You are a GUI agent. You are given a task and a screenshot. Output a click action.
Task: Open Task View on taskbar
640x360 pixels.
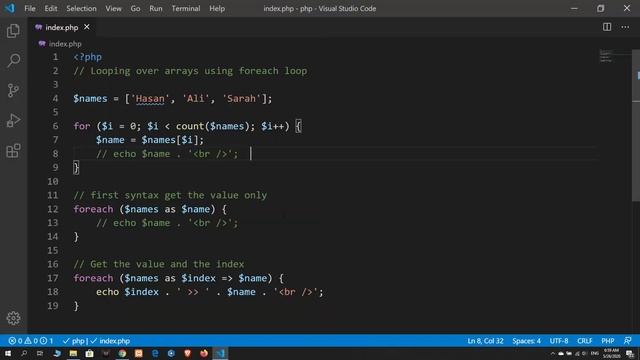click(x=40, y=353)
